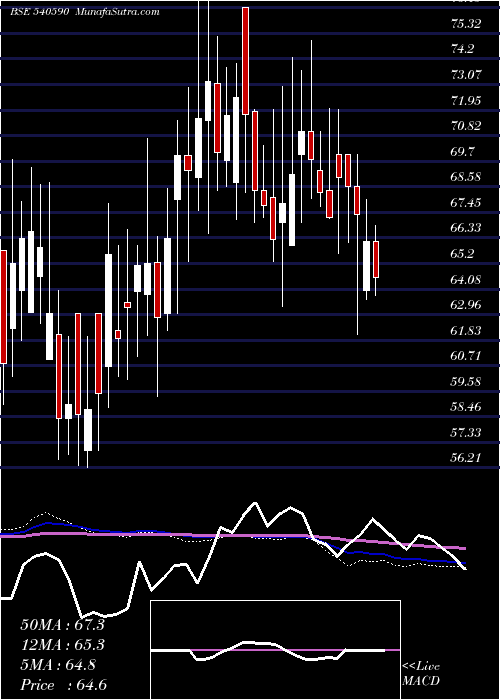Click the <<Live MACD label

coord(421,674)
